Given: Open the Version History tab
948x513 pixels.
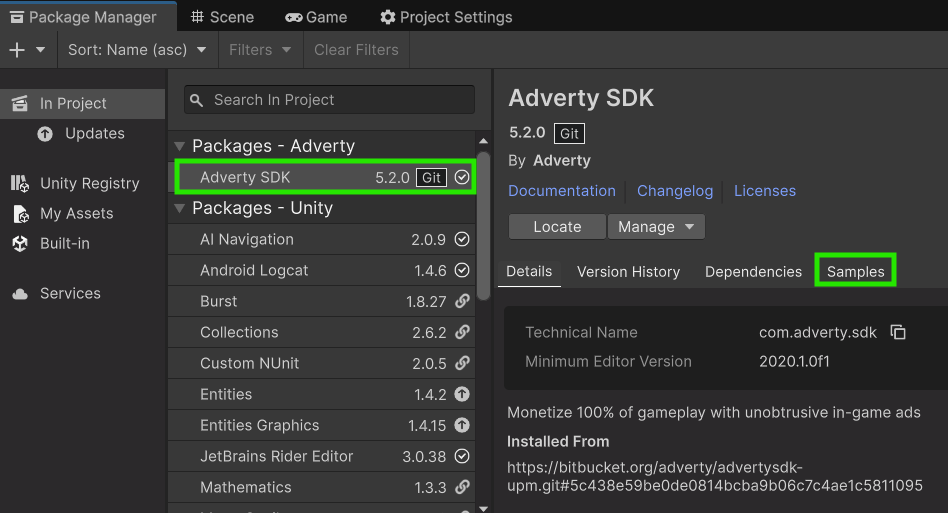Looking at the screenshot, I should point(628,272).
